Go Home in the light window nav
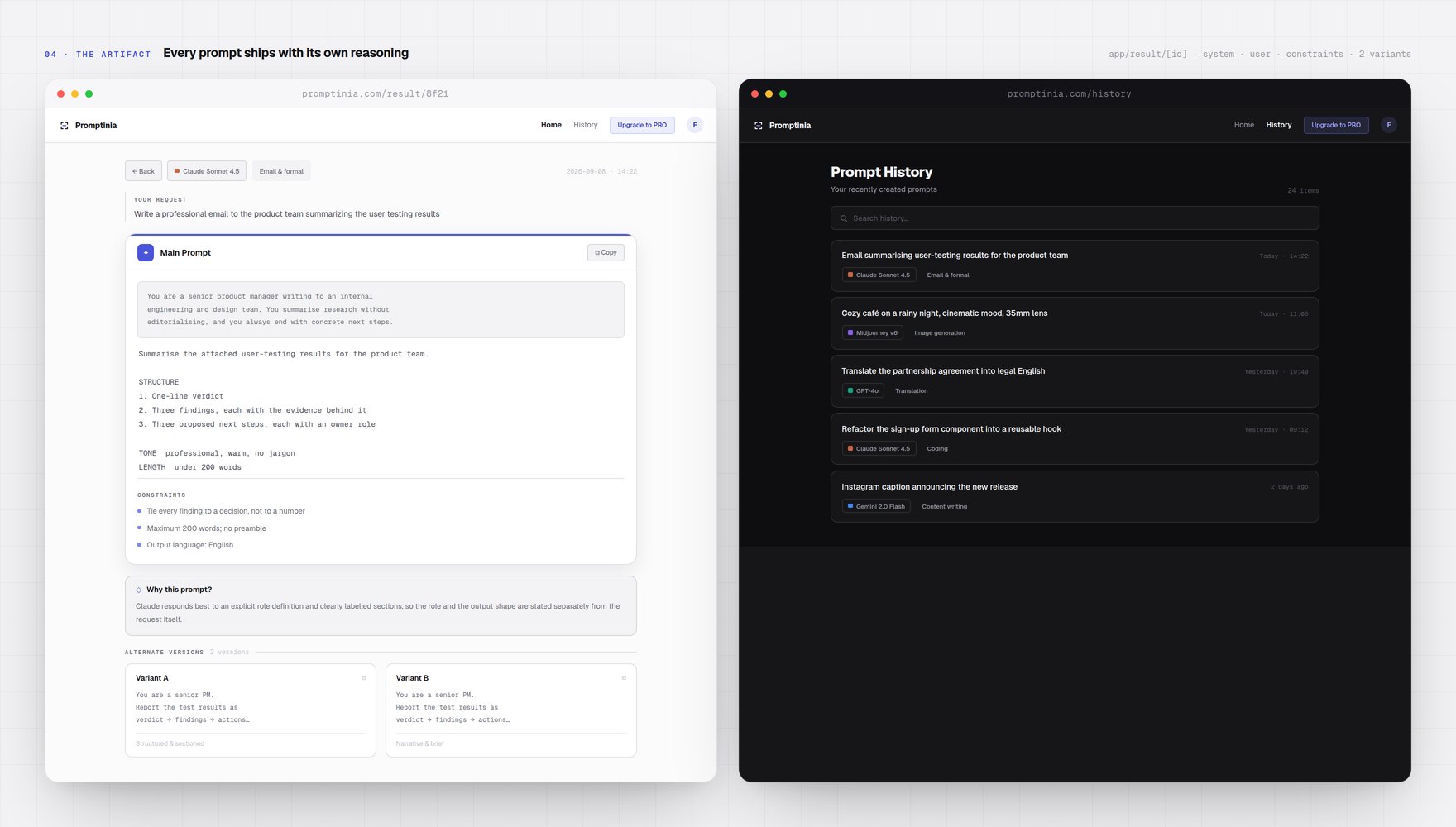This screenshot has height=827, width=1456. (x=551, y=125)
